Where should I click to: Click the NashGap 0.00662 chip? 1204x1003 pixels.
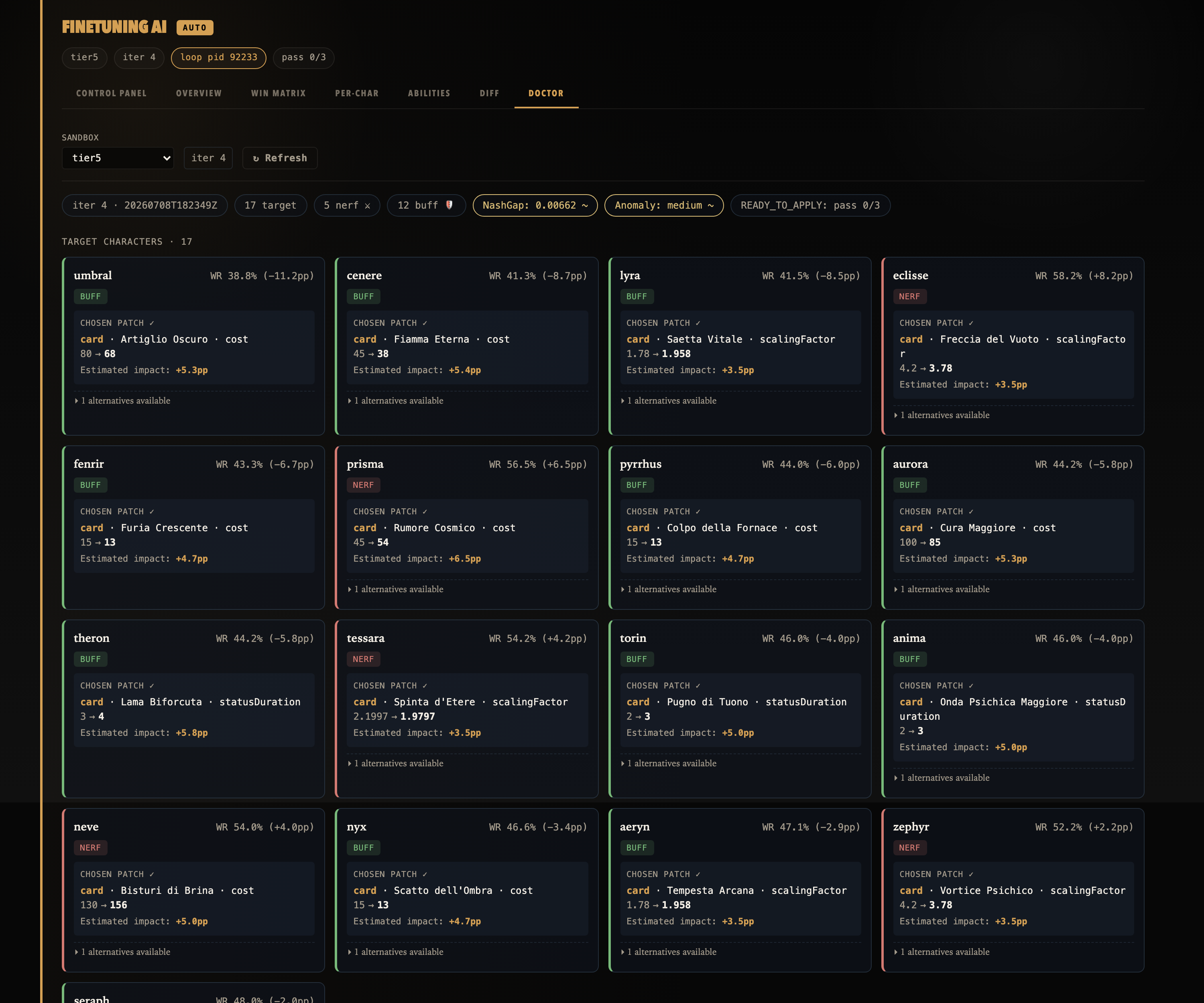click(535, 205)
